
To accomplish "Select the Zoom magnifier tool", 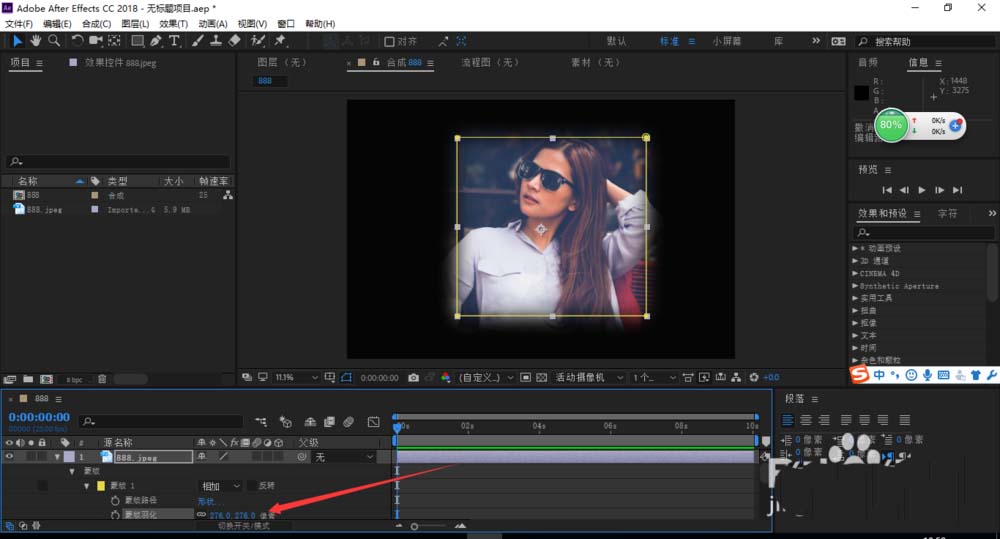I will pos(53,41).
